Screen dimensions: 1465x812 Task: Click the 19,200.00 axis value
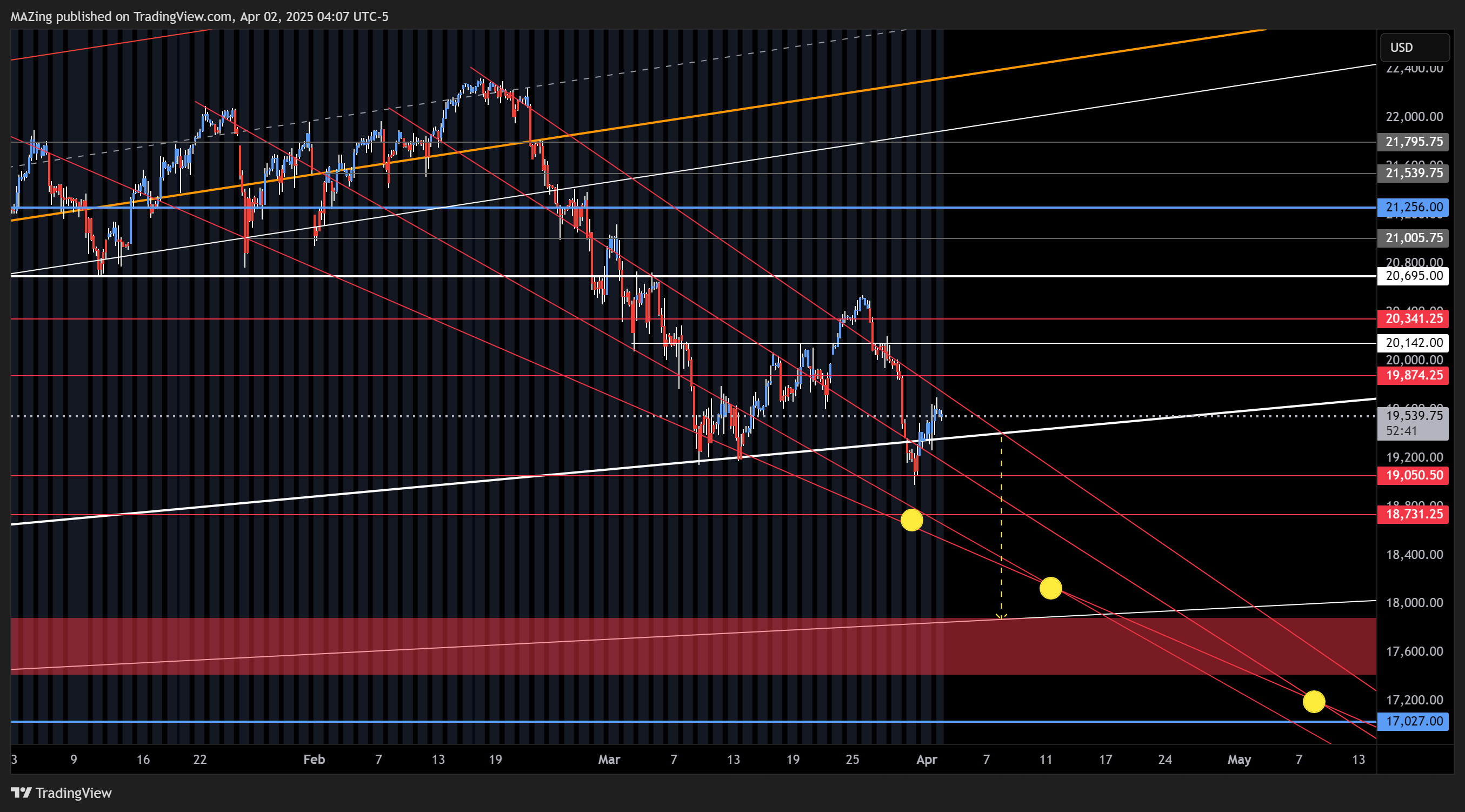[x=1414, y=457]
